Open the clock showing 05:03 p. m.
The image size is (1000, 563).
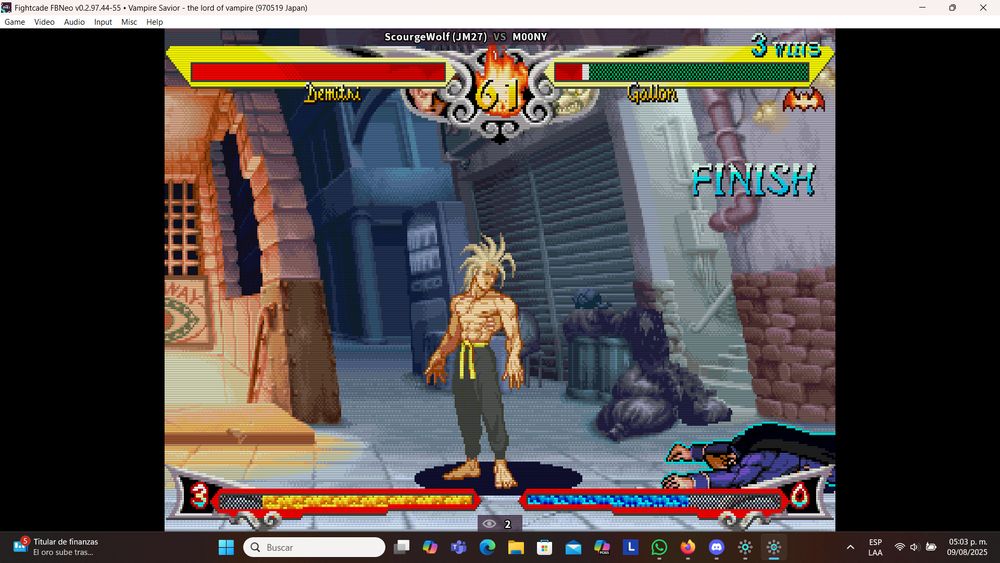[967, 547]
